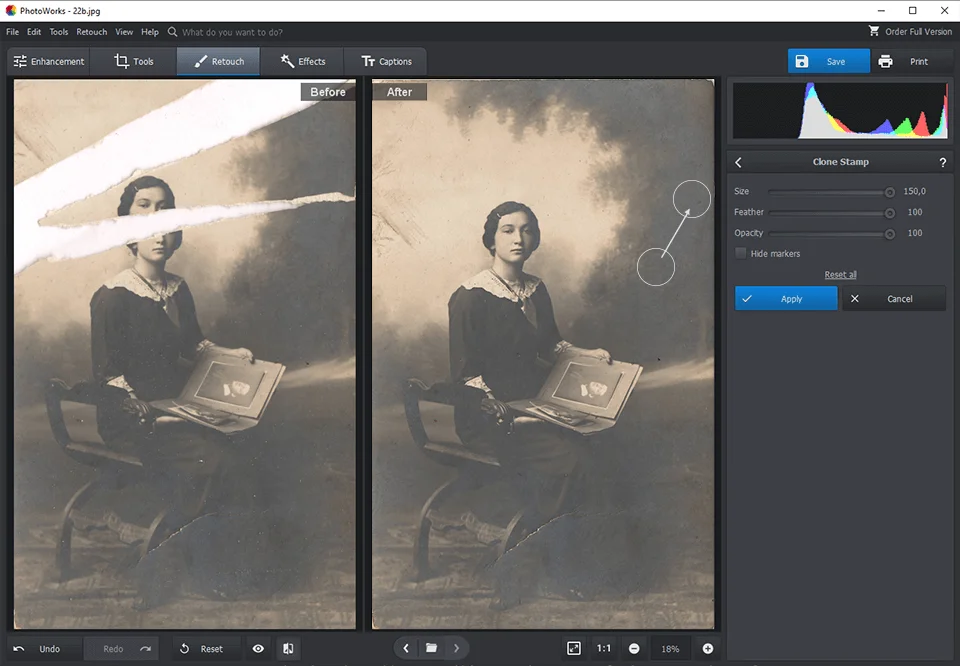The image size is (960, 666).
Task: Enable the Hide markers checkbox
Action: tap(740, 253)
